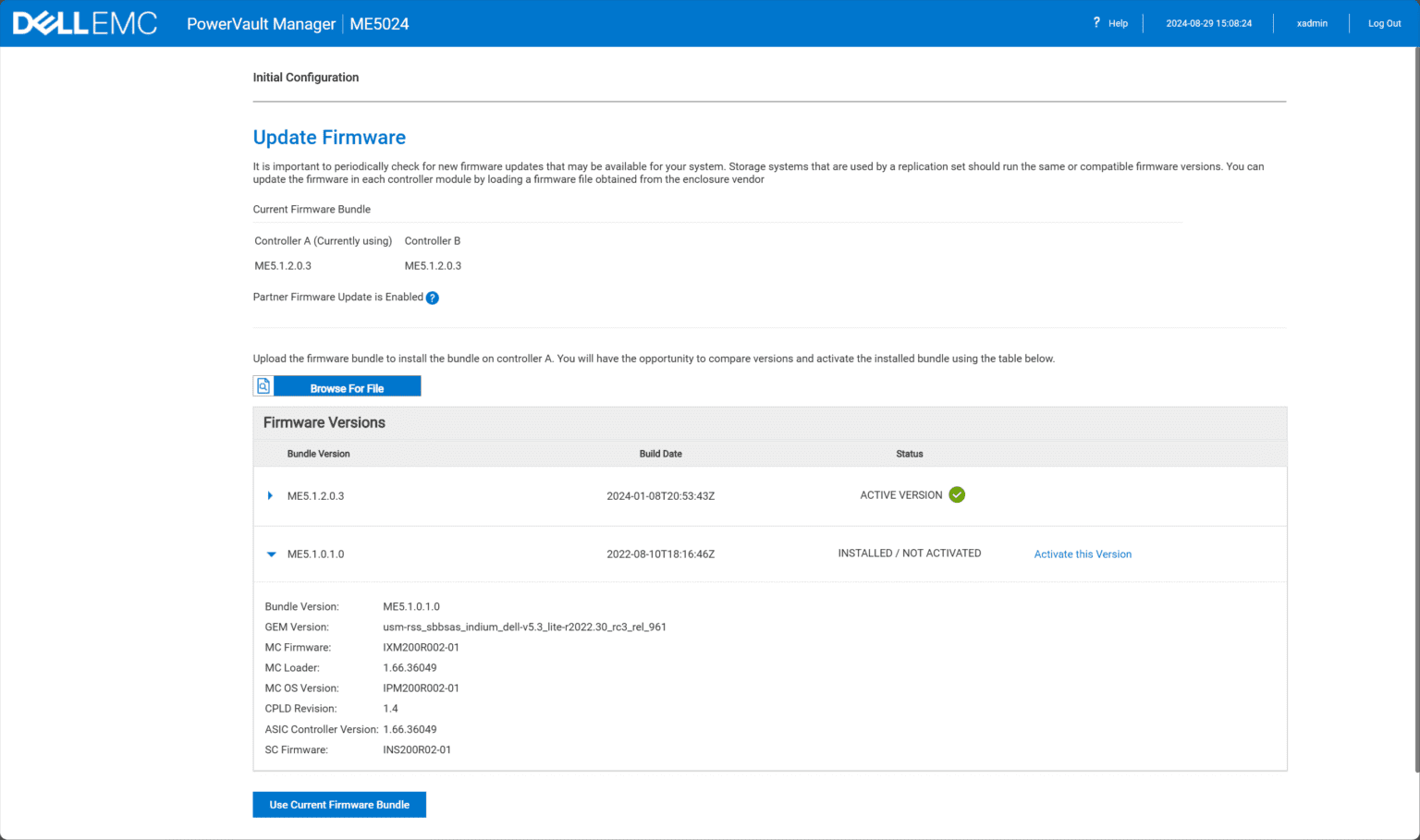Screen dimensions: 1420x840
Task: Click the green checkmark next to ACTIVE VERSION
Action: click(x=957, y=494)
